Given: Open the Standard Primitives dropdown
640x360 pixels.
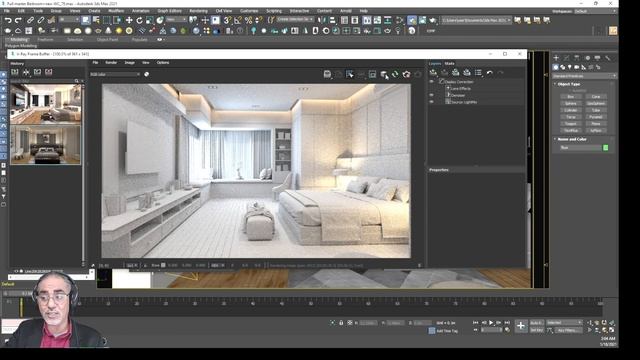Looking at the screenshot, I should (584, 76).
